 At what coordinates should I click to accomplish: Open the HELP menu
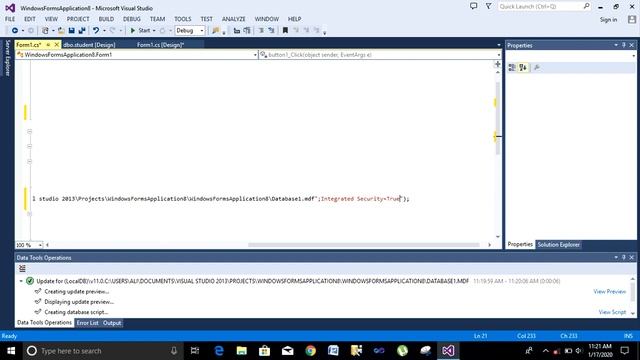tap(294, 19)
